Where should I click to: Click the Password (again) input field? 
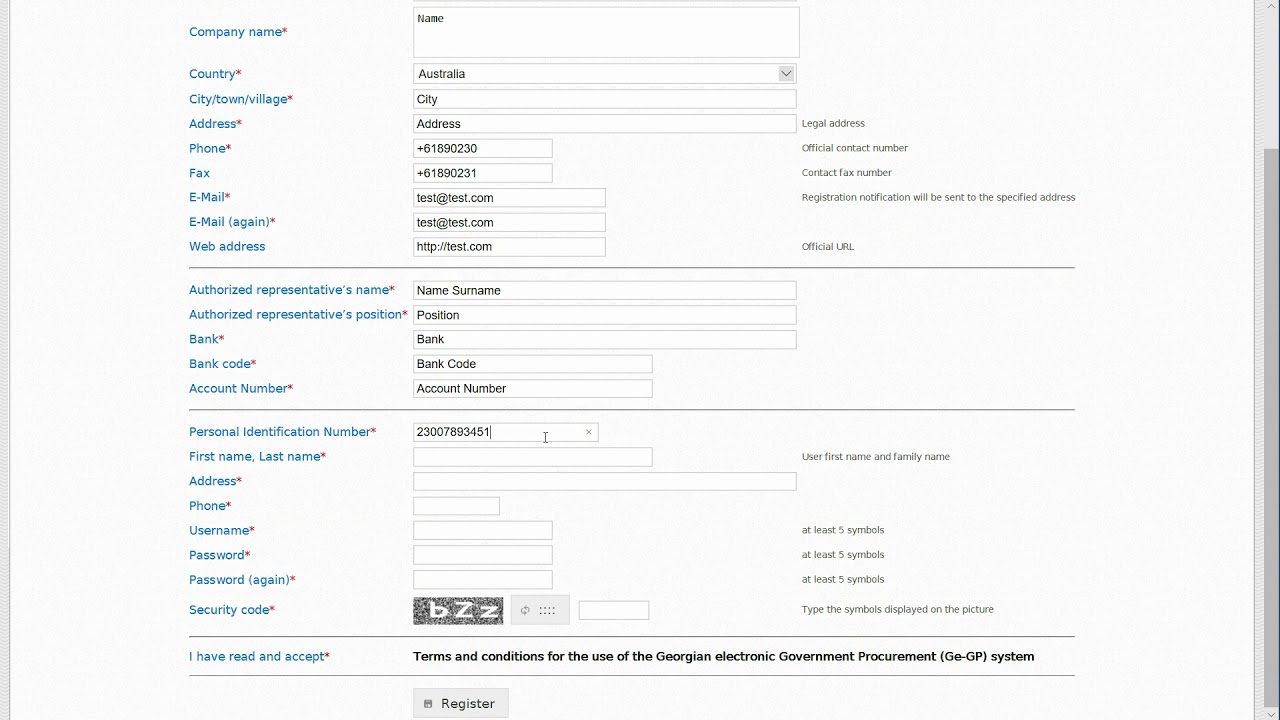482,580
